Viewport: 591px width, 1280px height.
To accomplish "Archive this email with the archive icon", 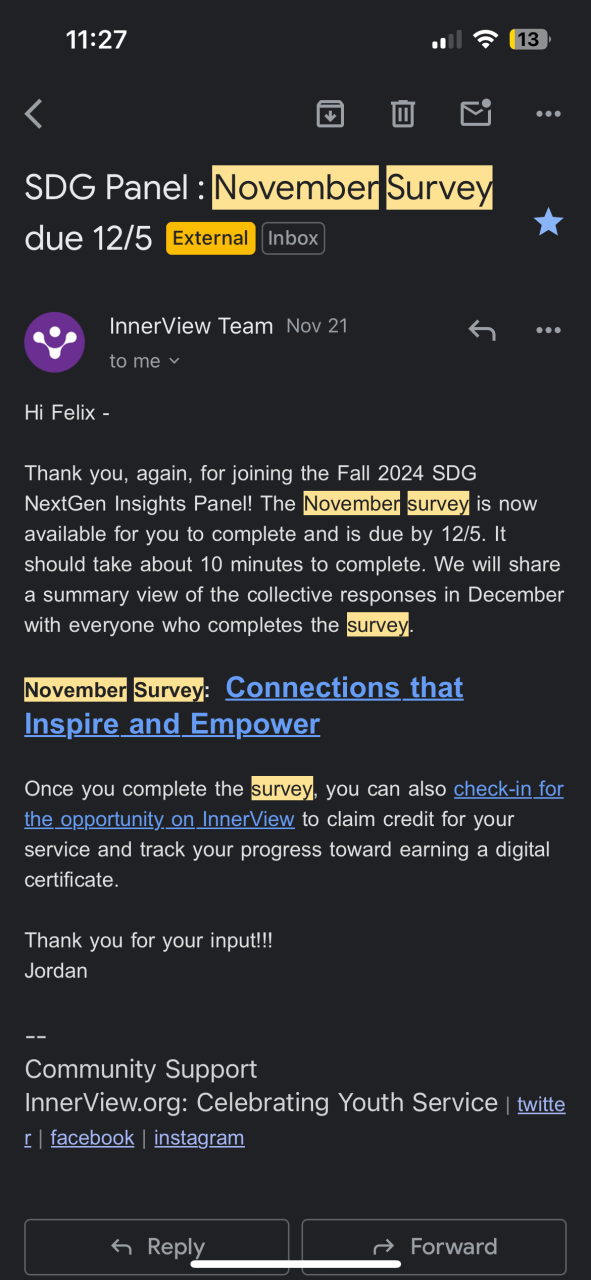I will [x=330, y=114].
